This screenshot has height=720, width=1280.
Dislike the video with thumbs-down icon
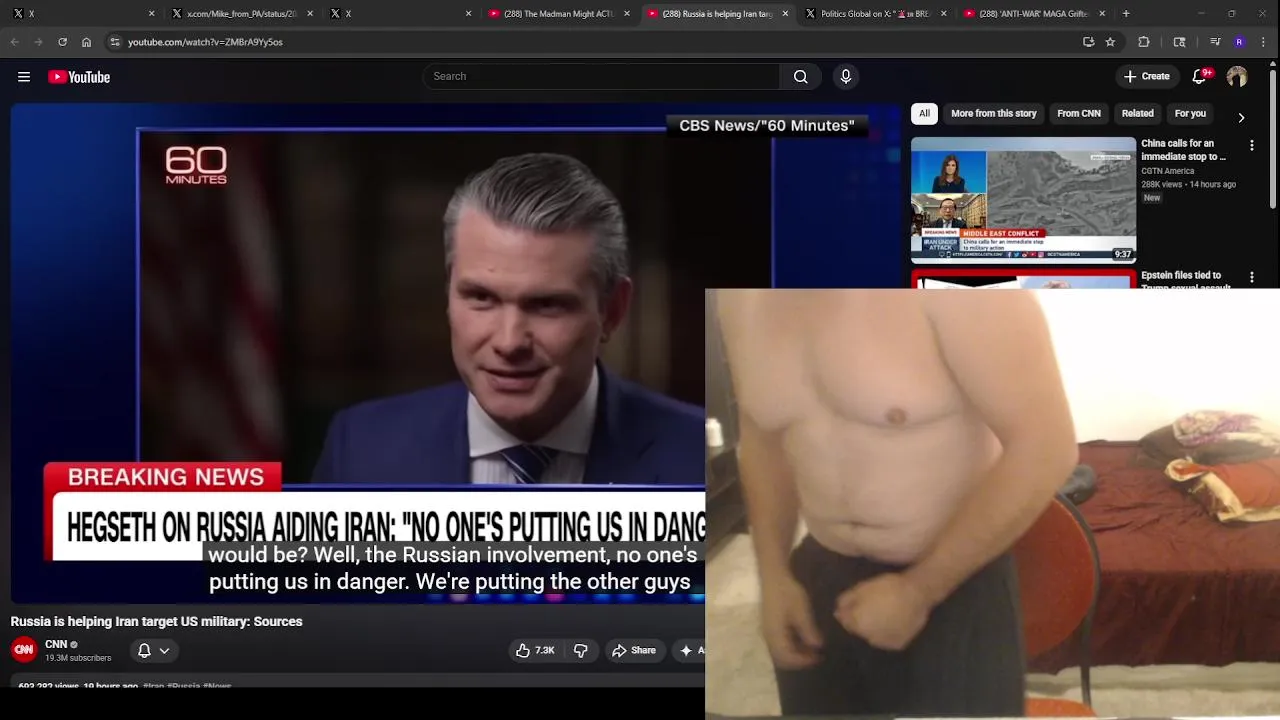pyautogui.click(x=581, y=650)
